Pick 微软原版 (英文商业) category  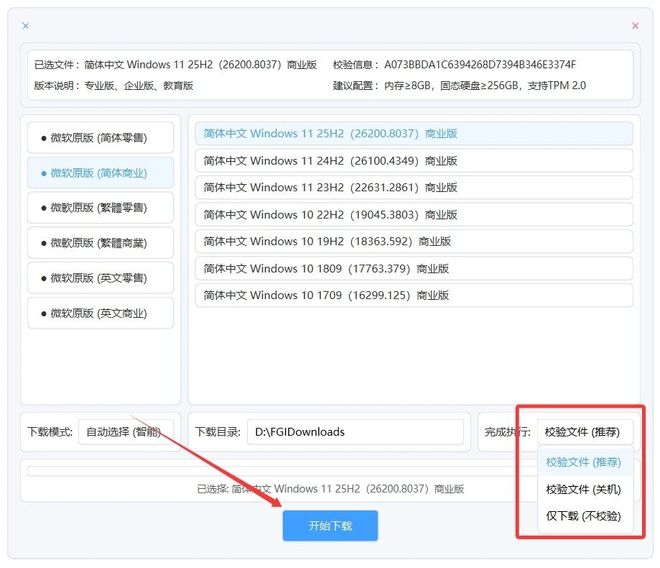(100, 313)
